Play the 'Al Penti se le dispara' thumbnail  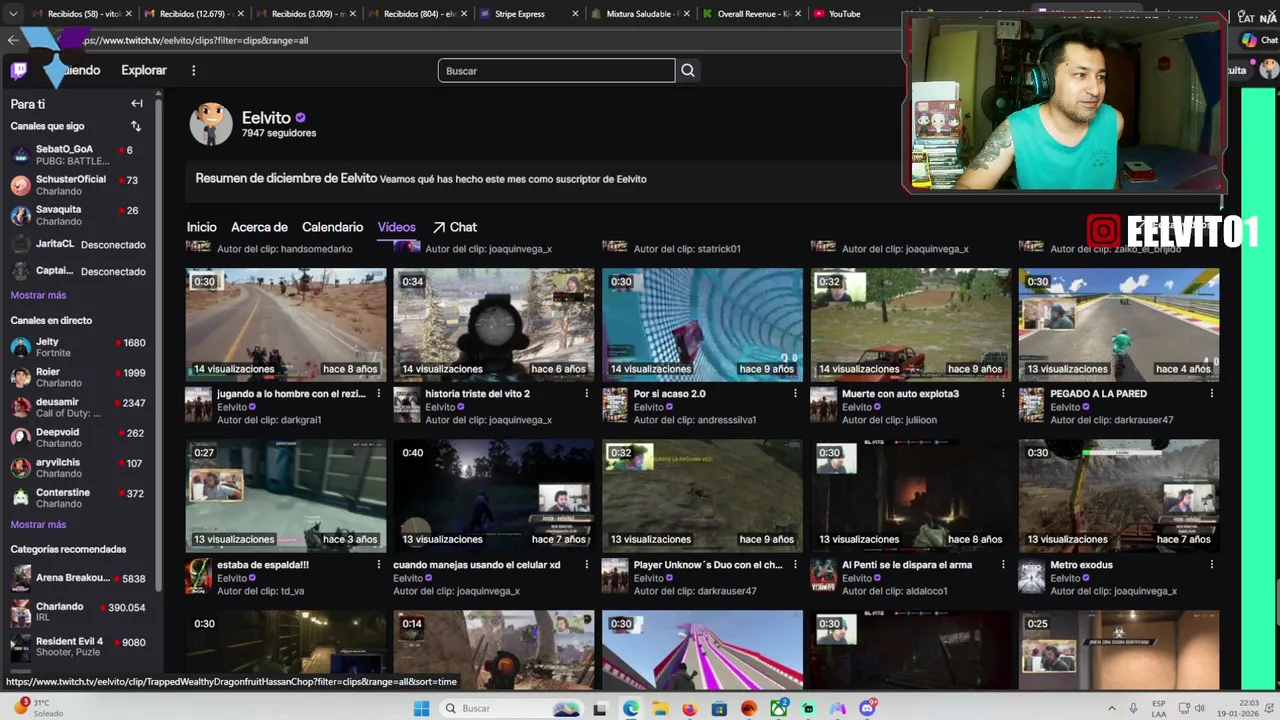point(910,495)
